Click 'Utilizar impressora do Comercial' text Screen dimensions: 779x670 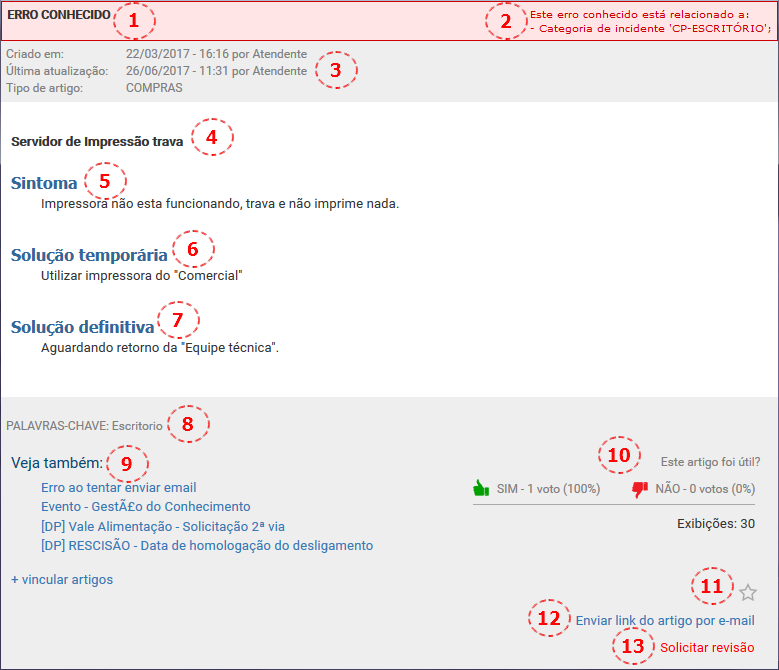click(142, 276)
